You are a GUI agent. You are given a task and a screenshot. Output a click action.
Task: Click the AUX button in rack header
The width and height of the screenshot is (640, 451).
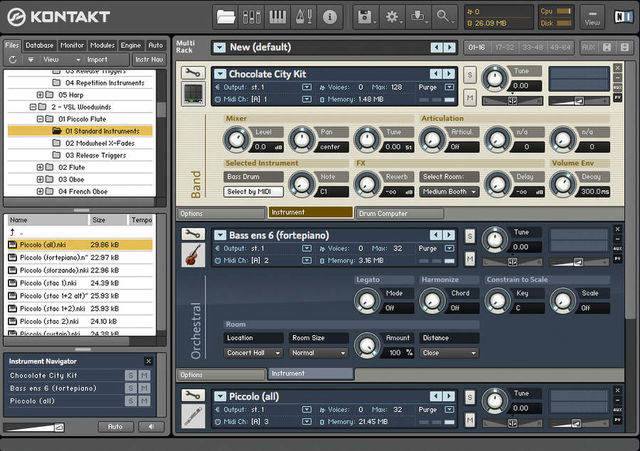[588, 47]
